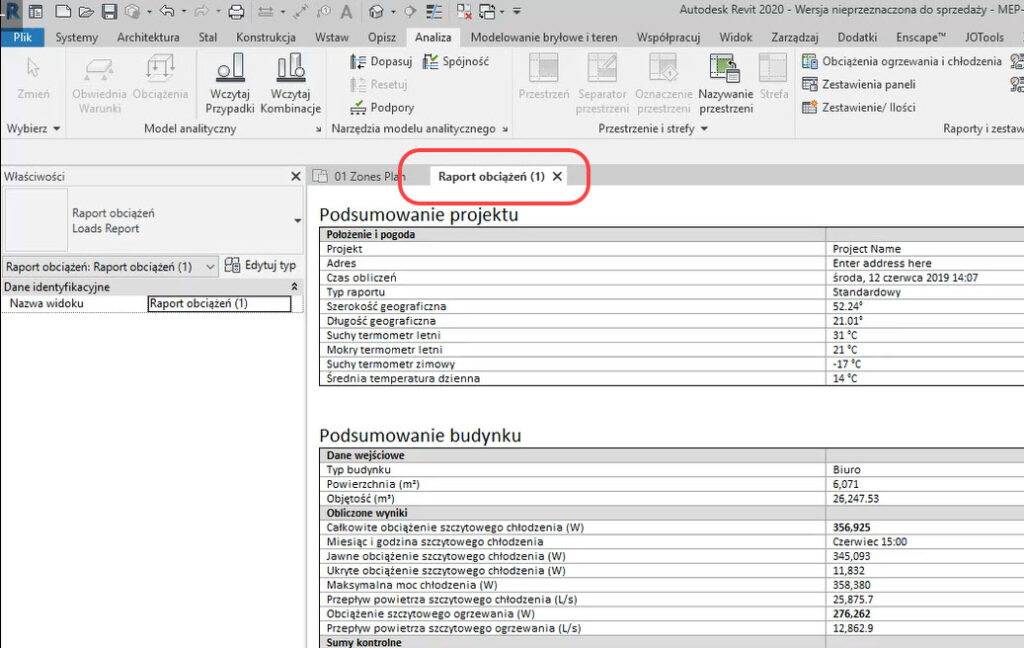
Task: Click Zestawienie/ Ilości button
Action: pos(858,108)
